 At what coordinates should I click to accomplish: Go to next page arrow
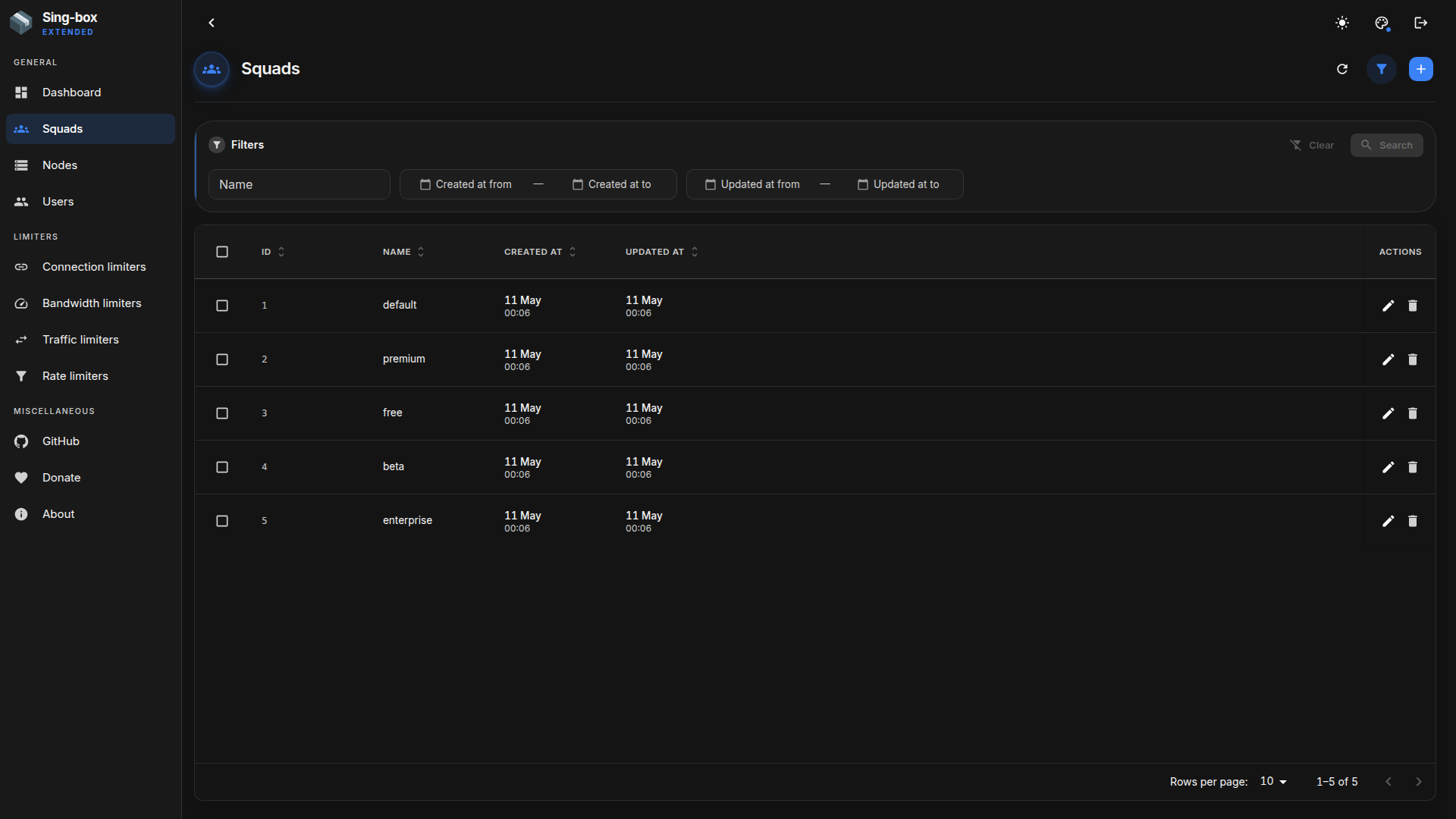(1419, 782)
